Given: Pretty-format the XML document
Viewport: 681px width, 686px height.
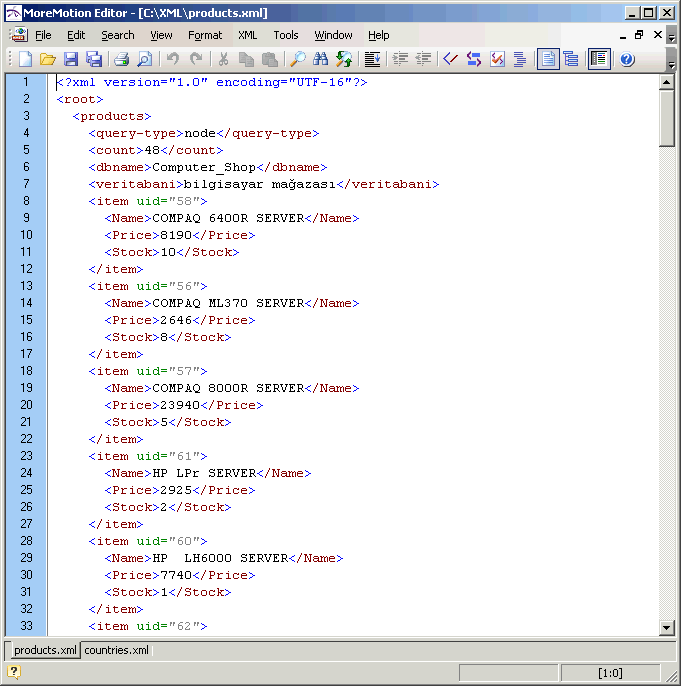Looking at the screenshot, I should (520, 59).
